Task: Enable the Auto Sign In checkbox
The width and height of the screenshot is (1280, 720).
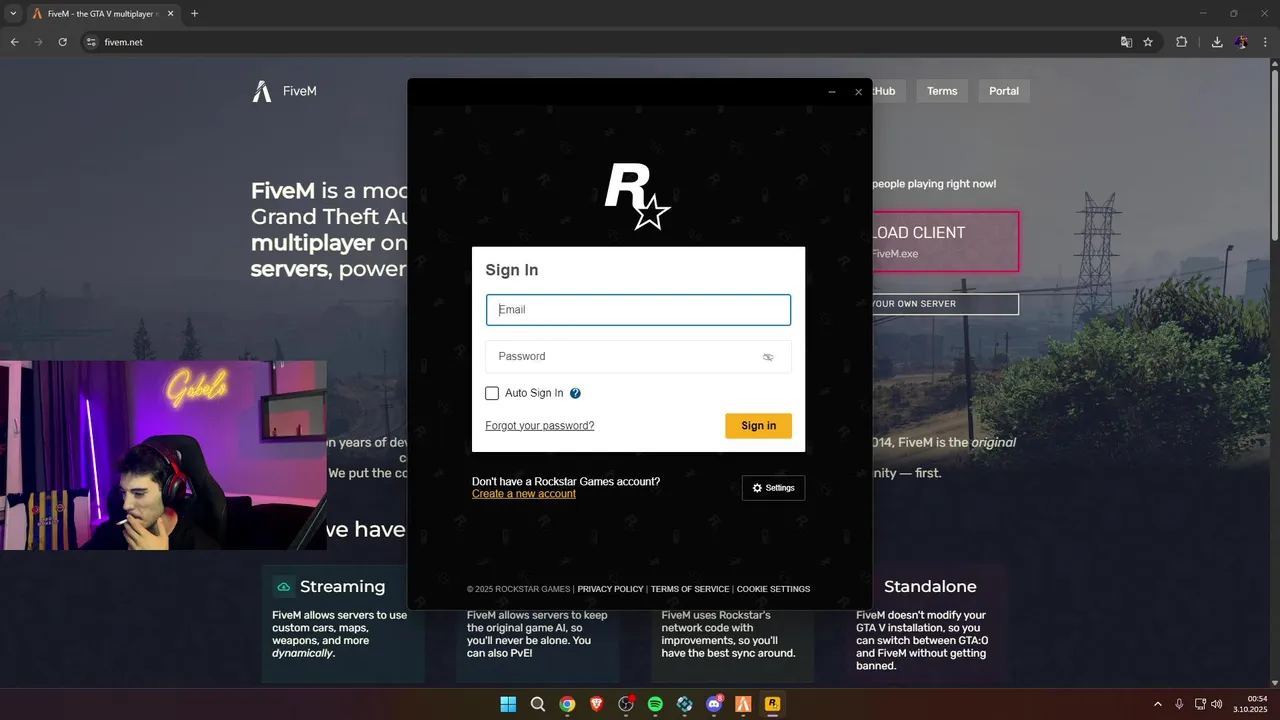Action: point(492,393)
